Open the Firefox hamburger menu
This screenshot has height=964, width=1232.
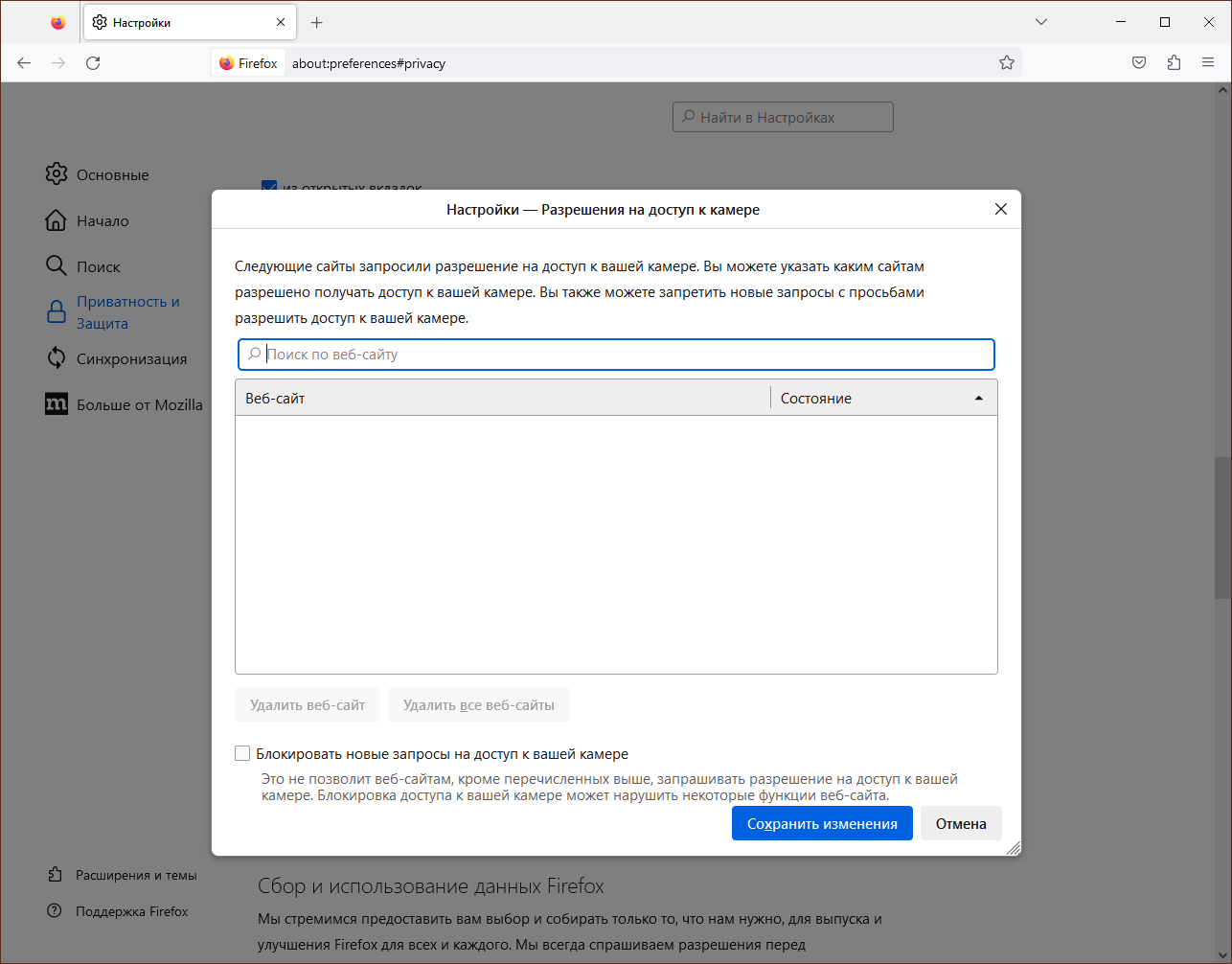[x=1208, y=63]
